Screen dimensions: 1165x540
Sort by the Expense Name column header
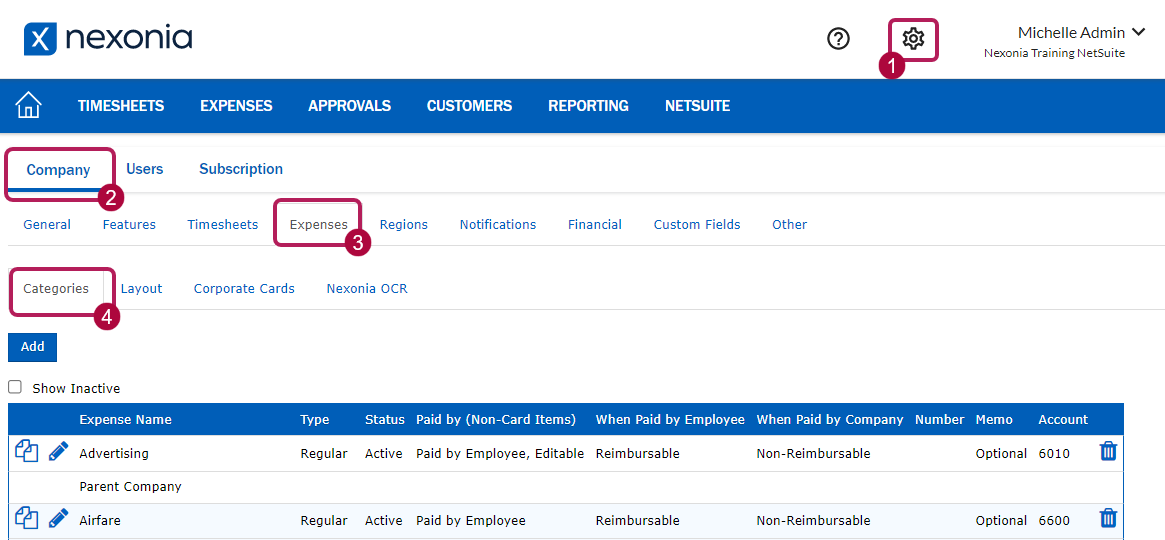125,420
